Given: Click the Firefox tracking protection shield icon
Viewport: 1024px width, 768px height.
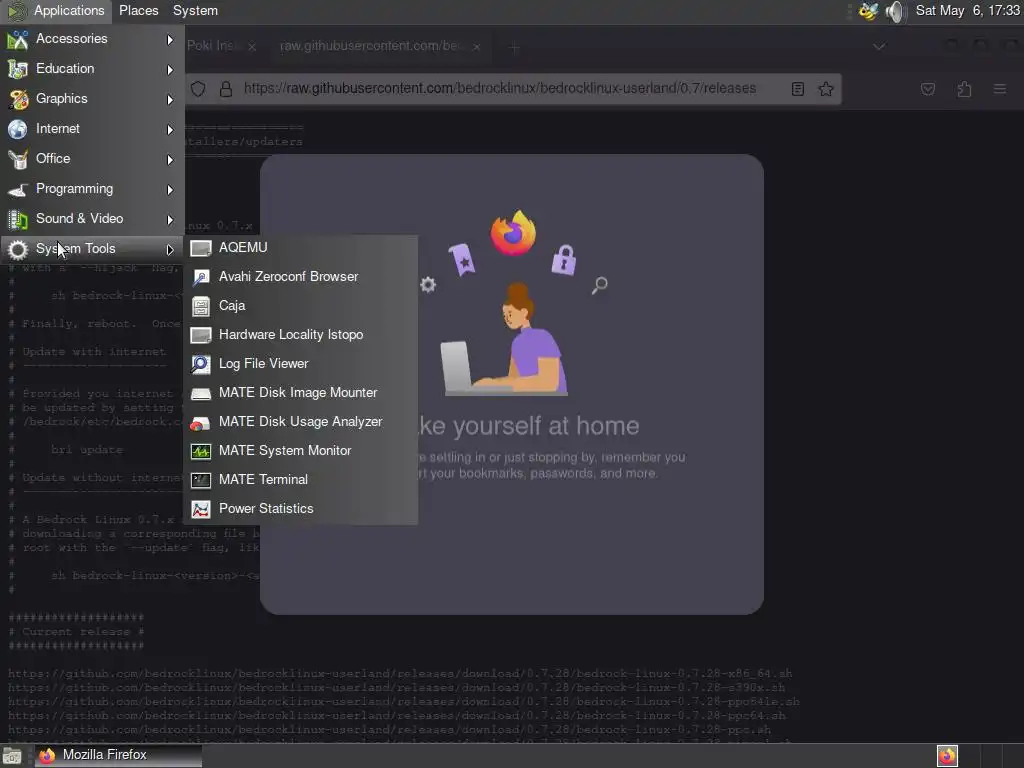Looking at the screenshot, I should click(x=198, y=89).
